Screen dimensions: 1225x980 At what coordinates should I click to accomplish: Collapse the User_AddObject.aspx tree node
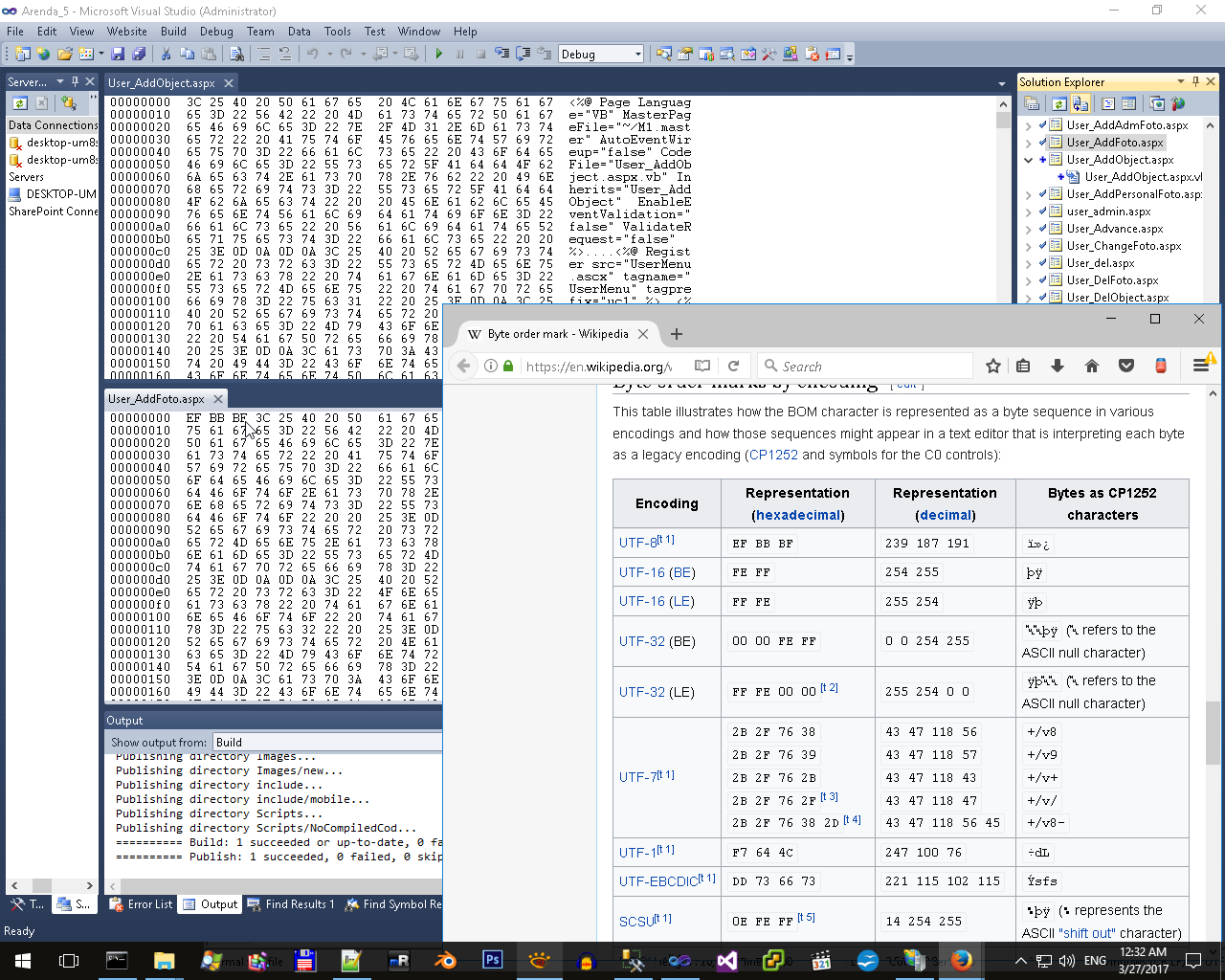tap(1029, 160)
